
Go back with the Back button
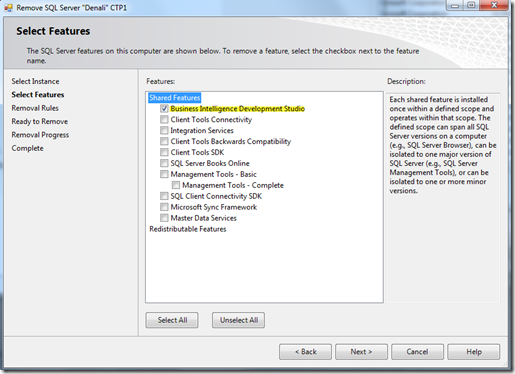click(305, 352)
